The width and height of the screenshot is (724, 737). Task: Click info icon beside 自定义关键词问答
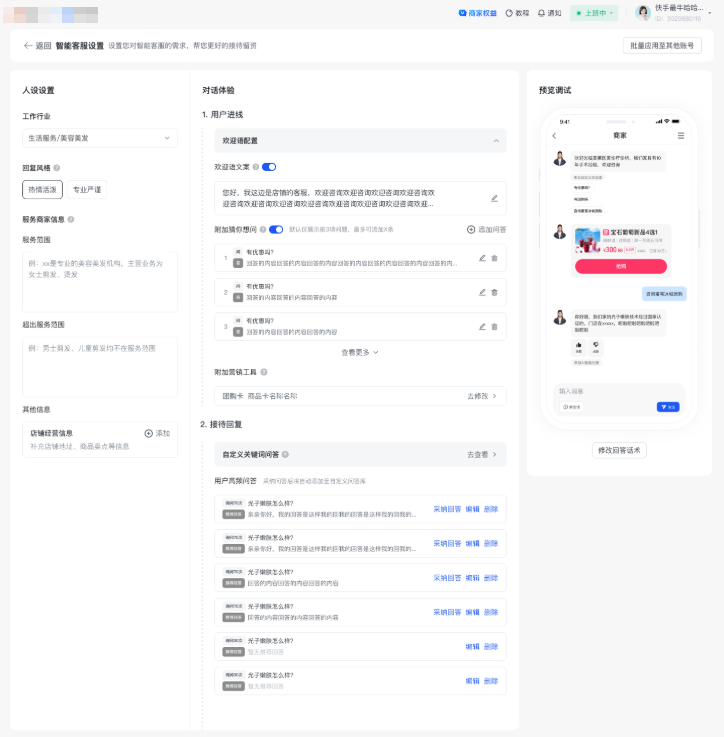coord(285,455)
